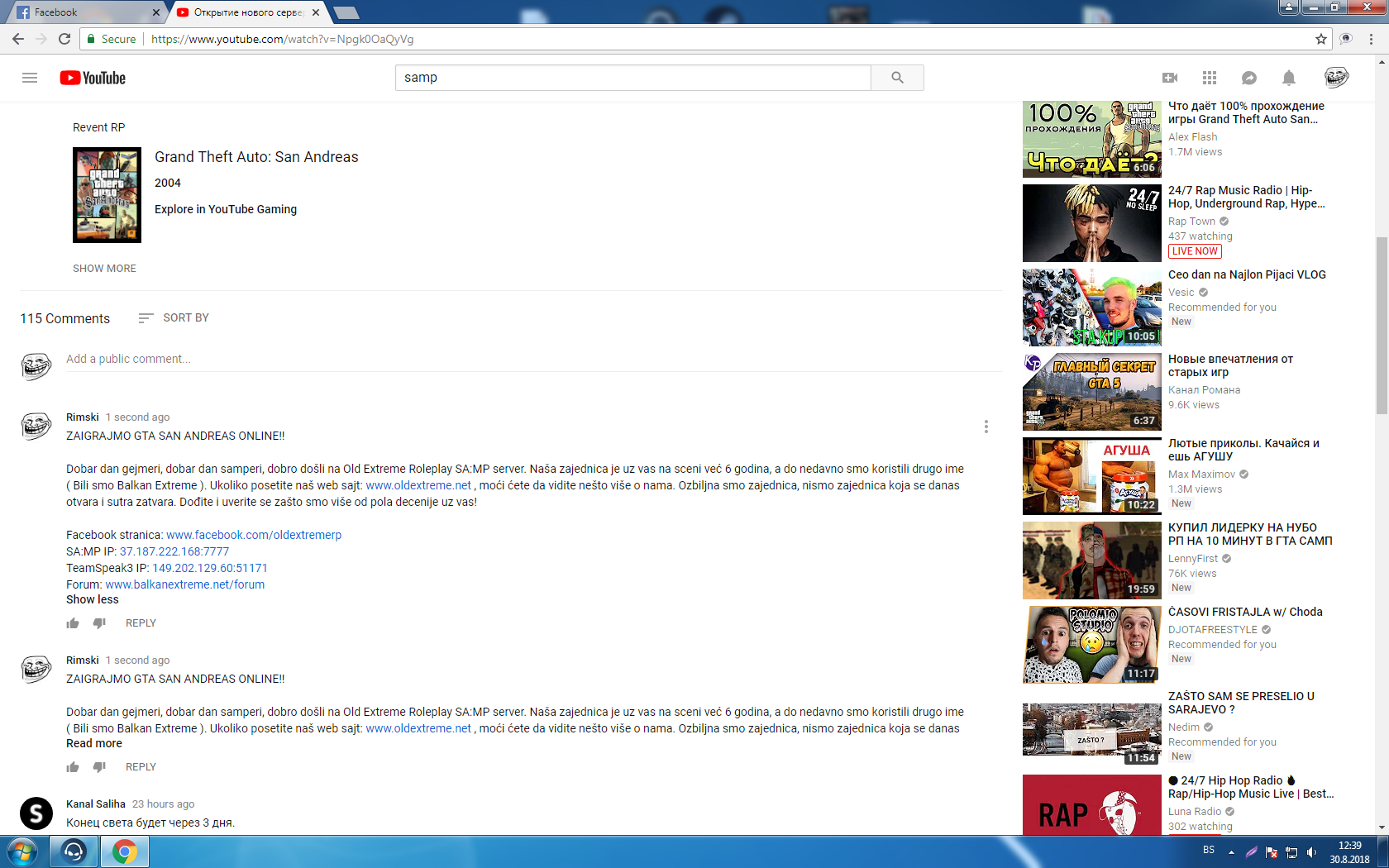Open the notifications bell
Viewport: 1389px width, 868px height.
[1289, 78]
